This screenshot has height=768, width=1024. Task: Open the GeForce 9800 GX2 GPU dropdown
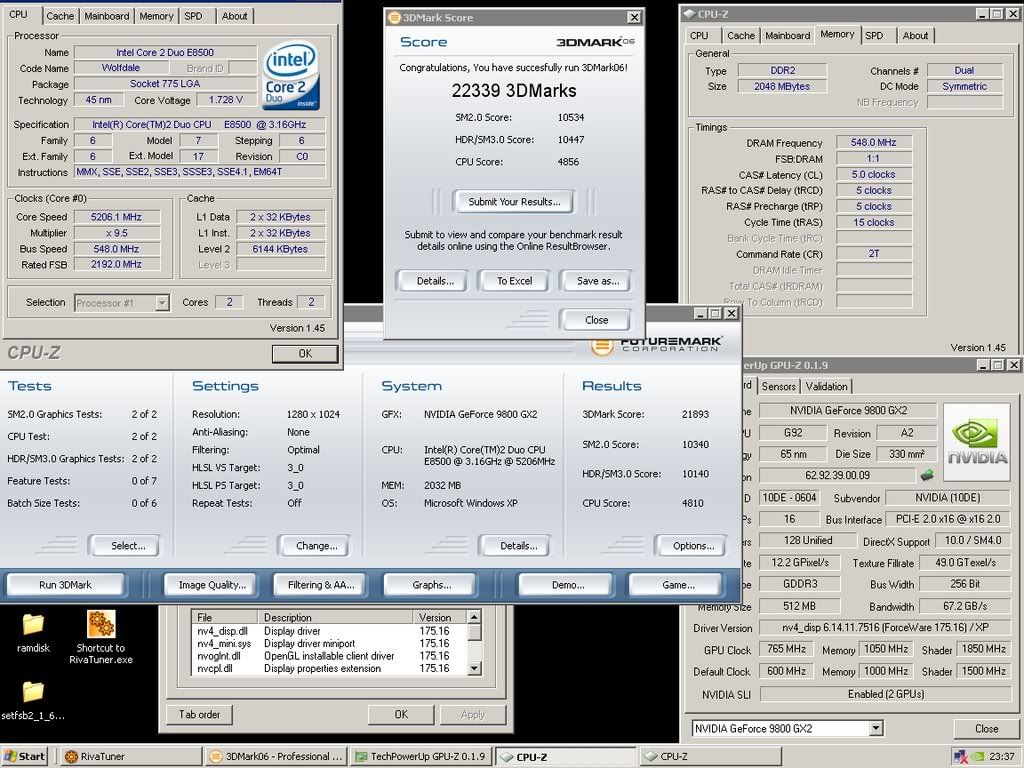coord(876,728)
